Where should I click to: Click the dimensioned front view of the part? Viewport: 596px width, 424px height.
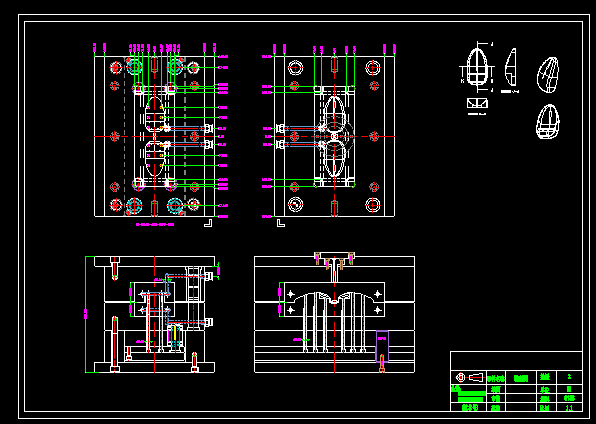click(477, 68)
